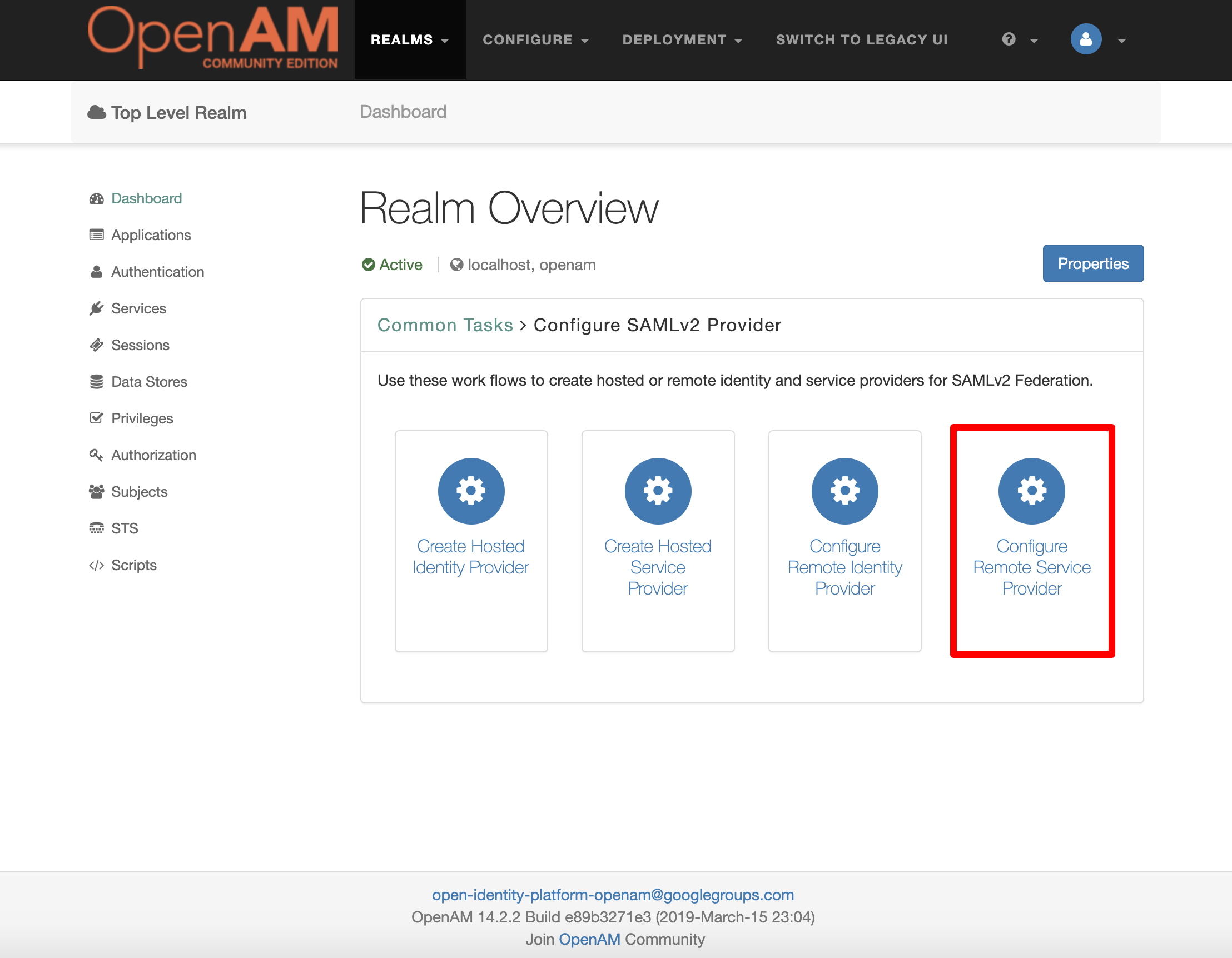Click the Applications list icon
Image resolution: width=1232 pixels, height=958 pixels.
[x=97, y=235]
